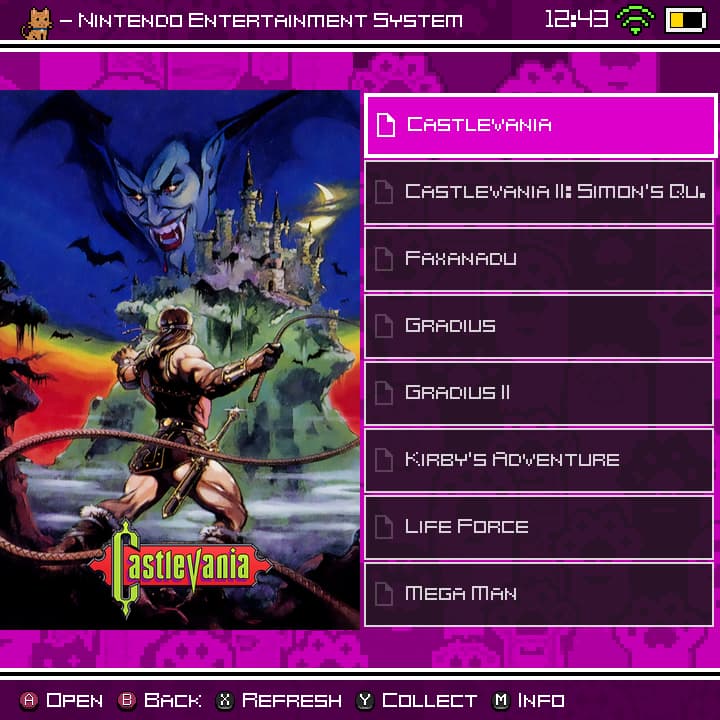720x720 pixels.
Task: Pick Mega Man from the game list
Action: coord(540,594)
